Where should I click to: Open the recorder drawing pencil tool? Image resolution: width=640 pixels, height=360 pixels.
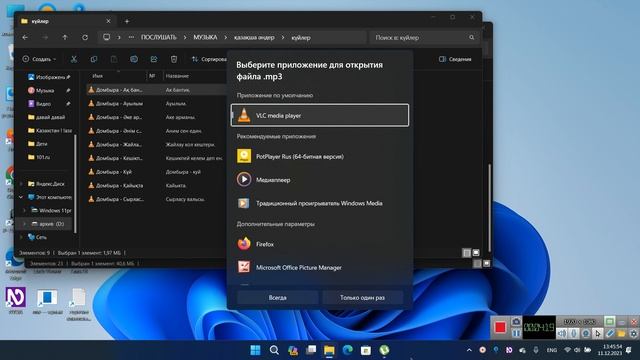[x=609, y=334]
